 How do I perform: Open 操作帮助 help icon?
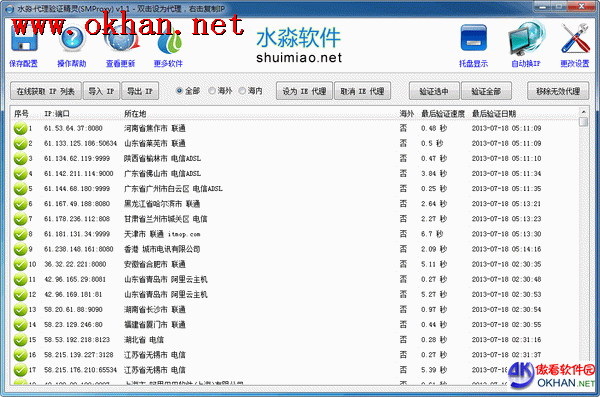[72, 39]
